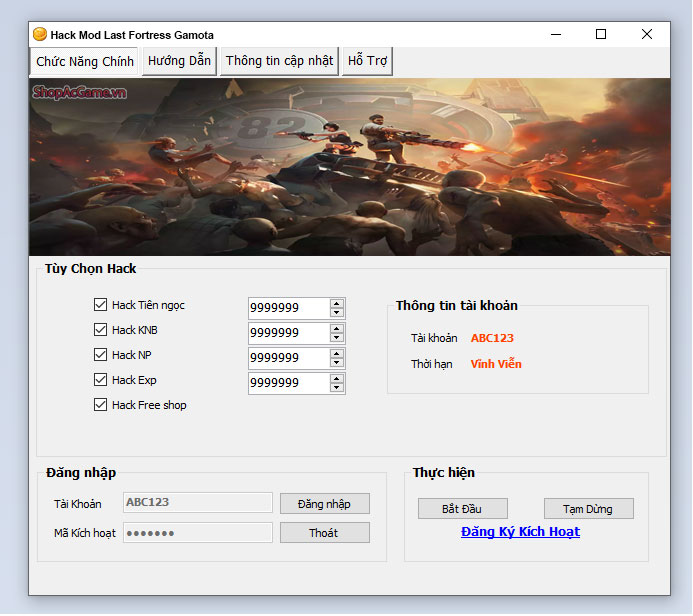Toggle the Hack KNB checkbox

[100, 330]
